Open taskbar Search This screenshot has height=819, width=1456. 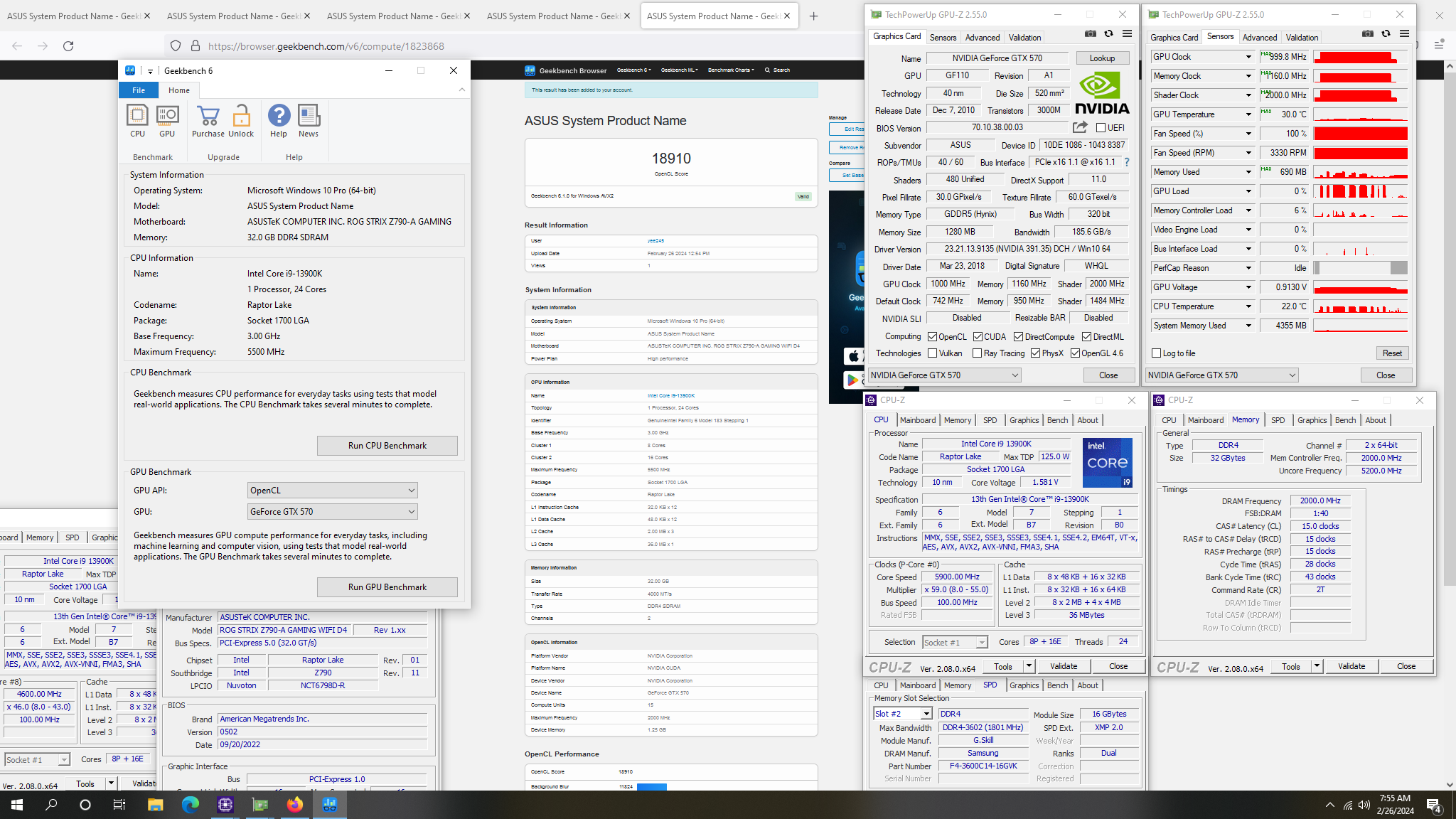[51, 805]
